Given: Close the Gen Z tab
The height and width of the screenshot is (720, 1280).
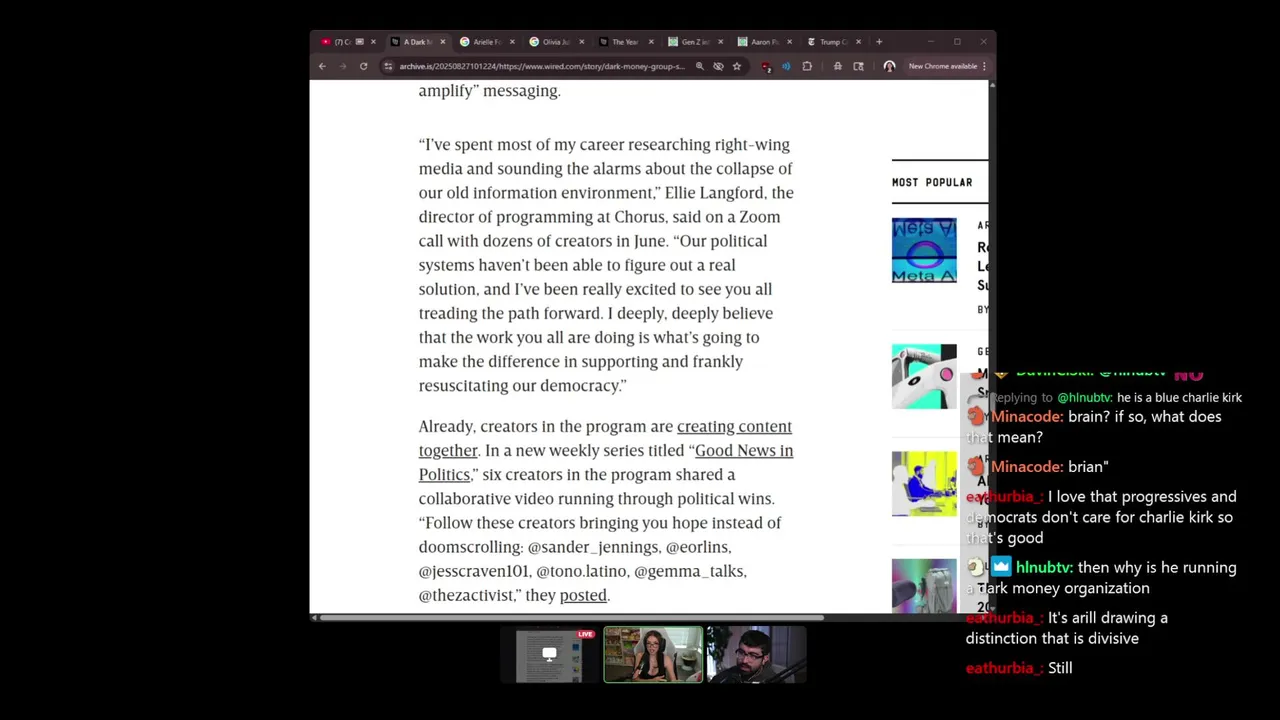Looking at the screenshot, I should pyautogui.click(x=720, y=42).
